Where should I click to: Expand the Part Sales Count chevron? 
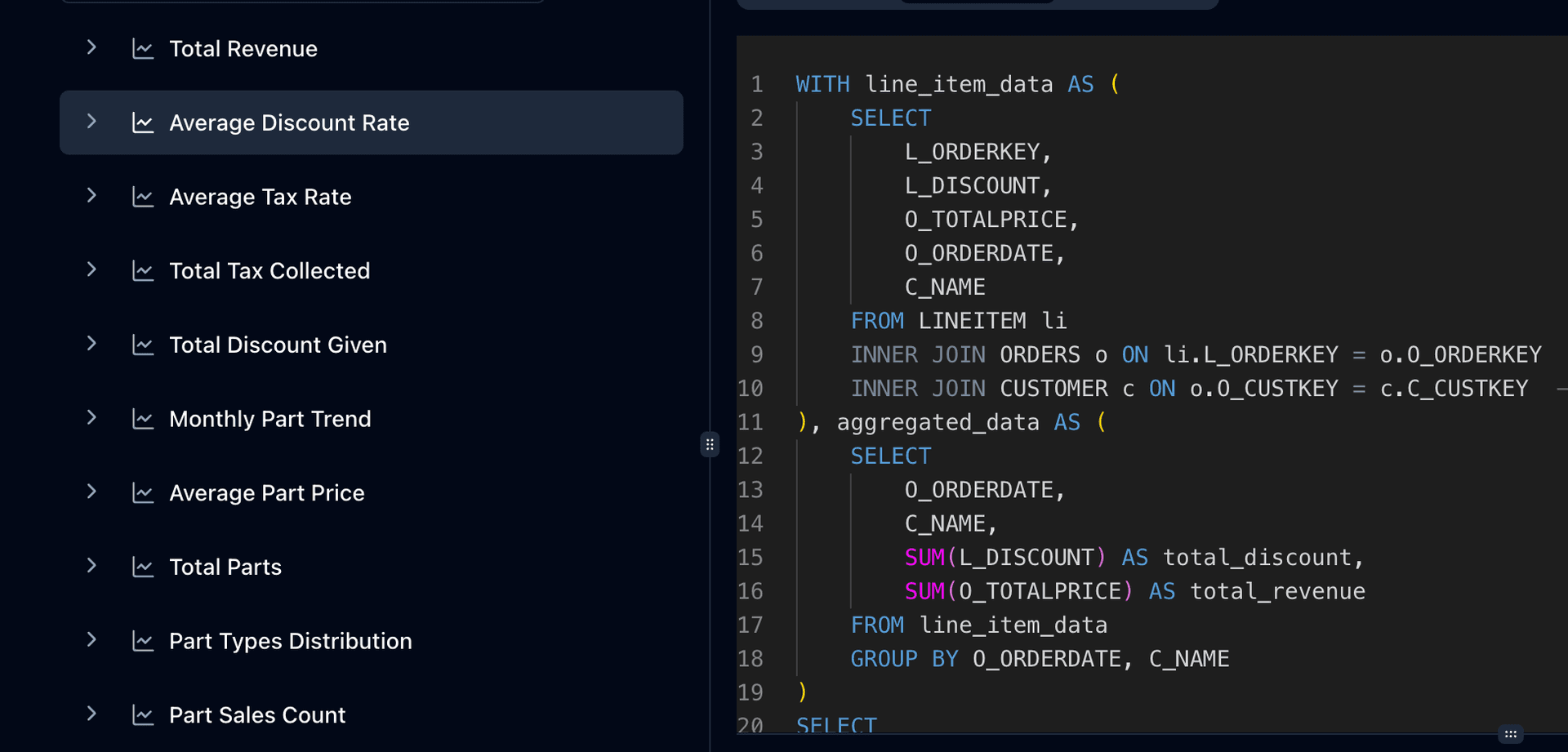91,714
